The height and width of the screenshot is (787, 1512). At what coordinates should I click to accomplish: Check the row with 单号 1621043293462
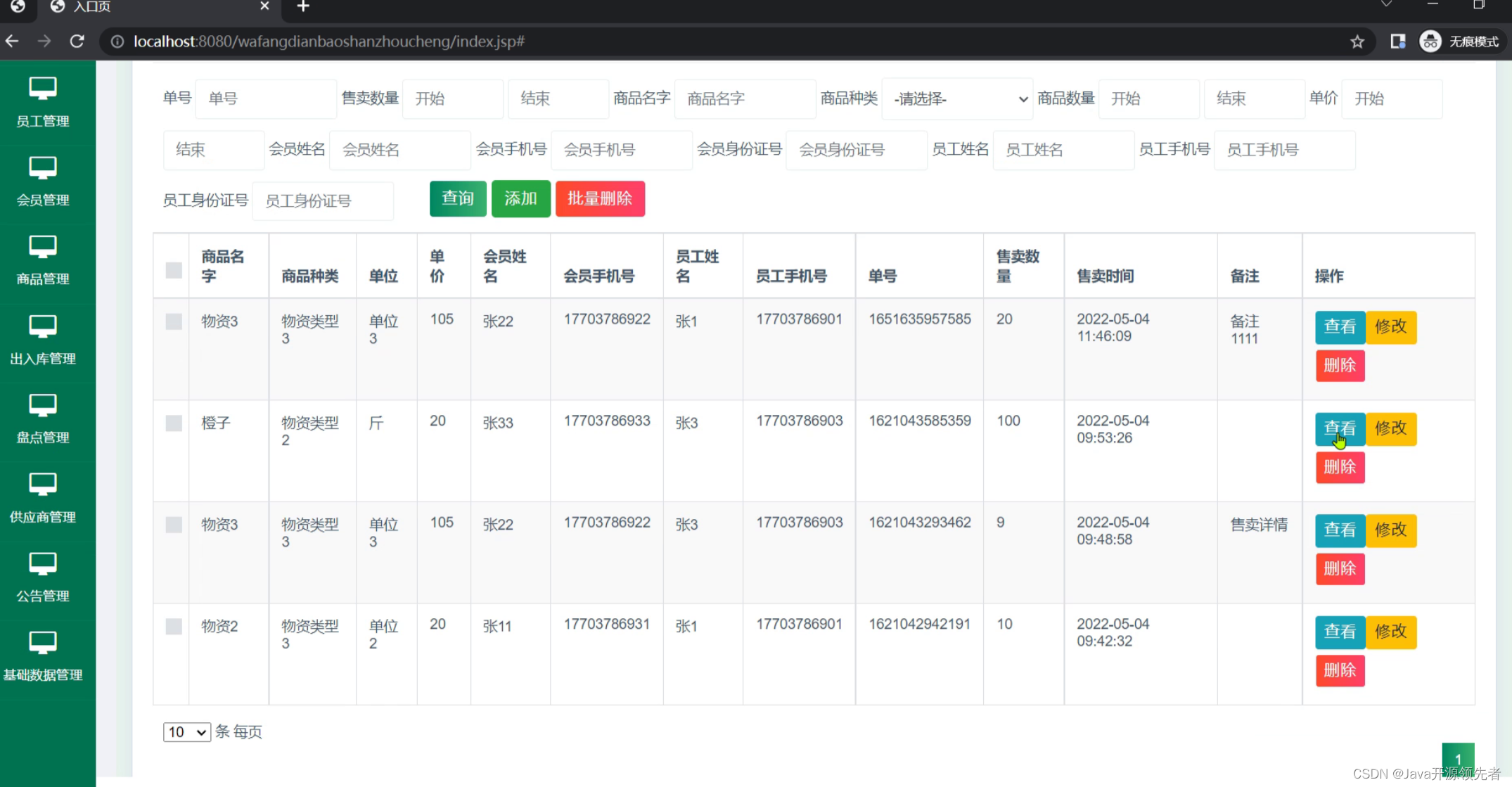(x=174, y=525)
